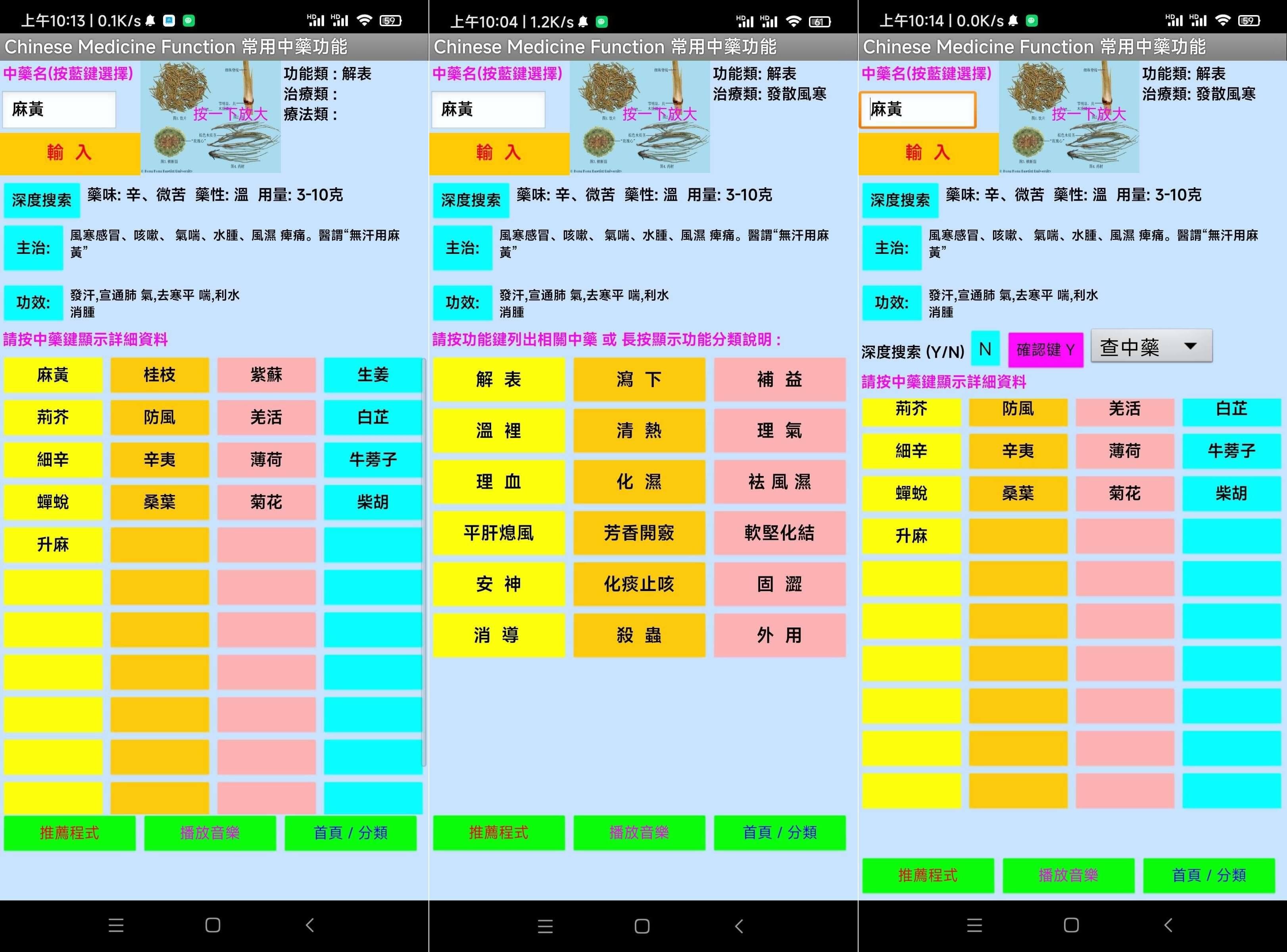Select the 菊花 herb key
Image resolution: width=1287 pixels, height=952 pixels.
pyautogui.click(x=266, y=502)
